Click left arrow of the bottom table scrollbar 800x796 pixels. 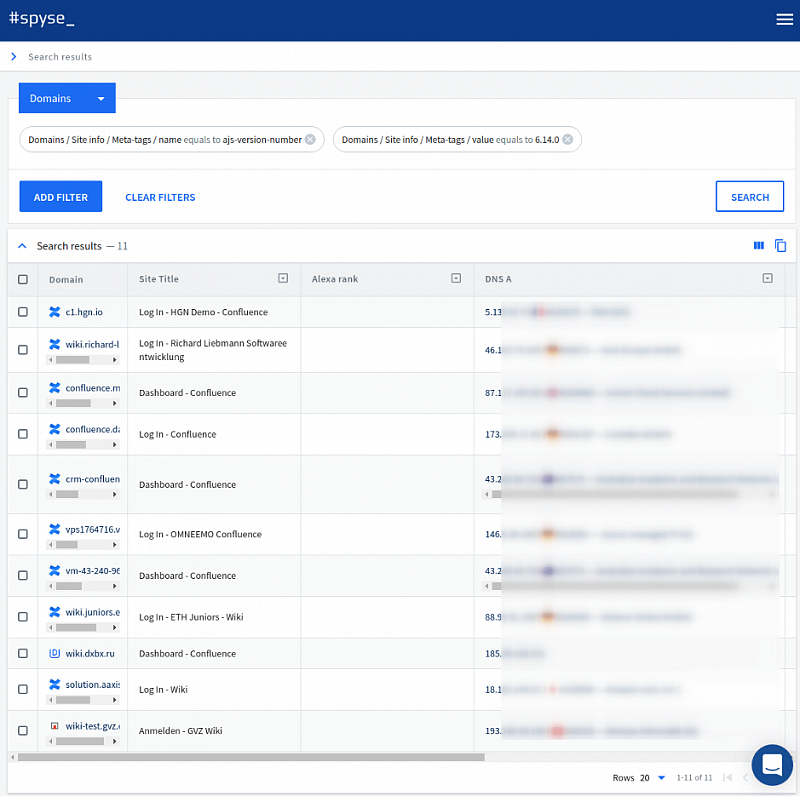click(x=13, y=757)
